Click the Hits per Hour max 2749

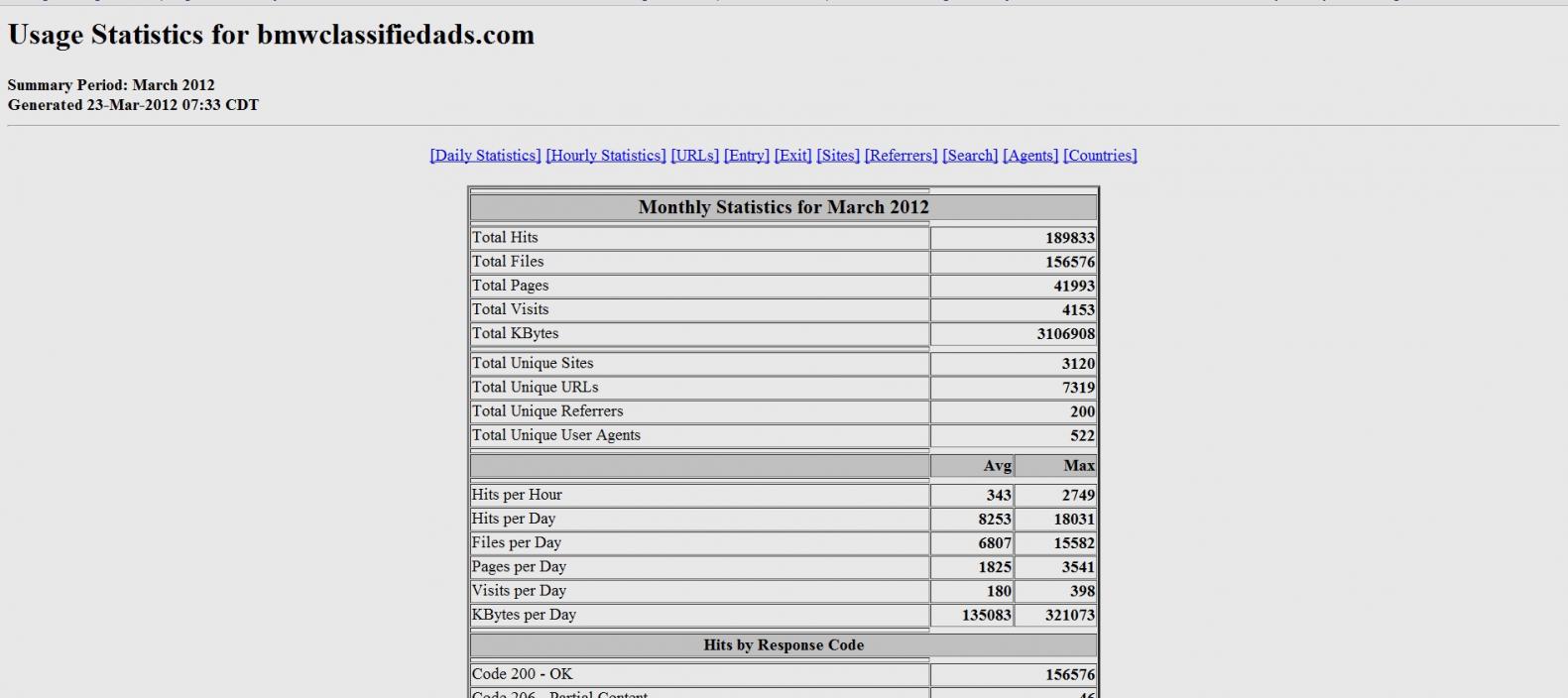click(1077, 495)
